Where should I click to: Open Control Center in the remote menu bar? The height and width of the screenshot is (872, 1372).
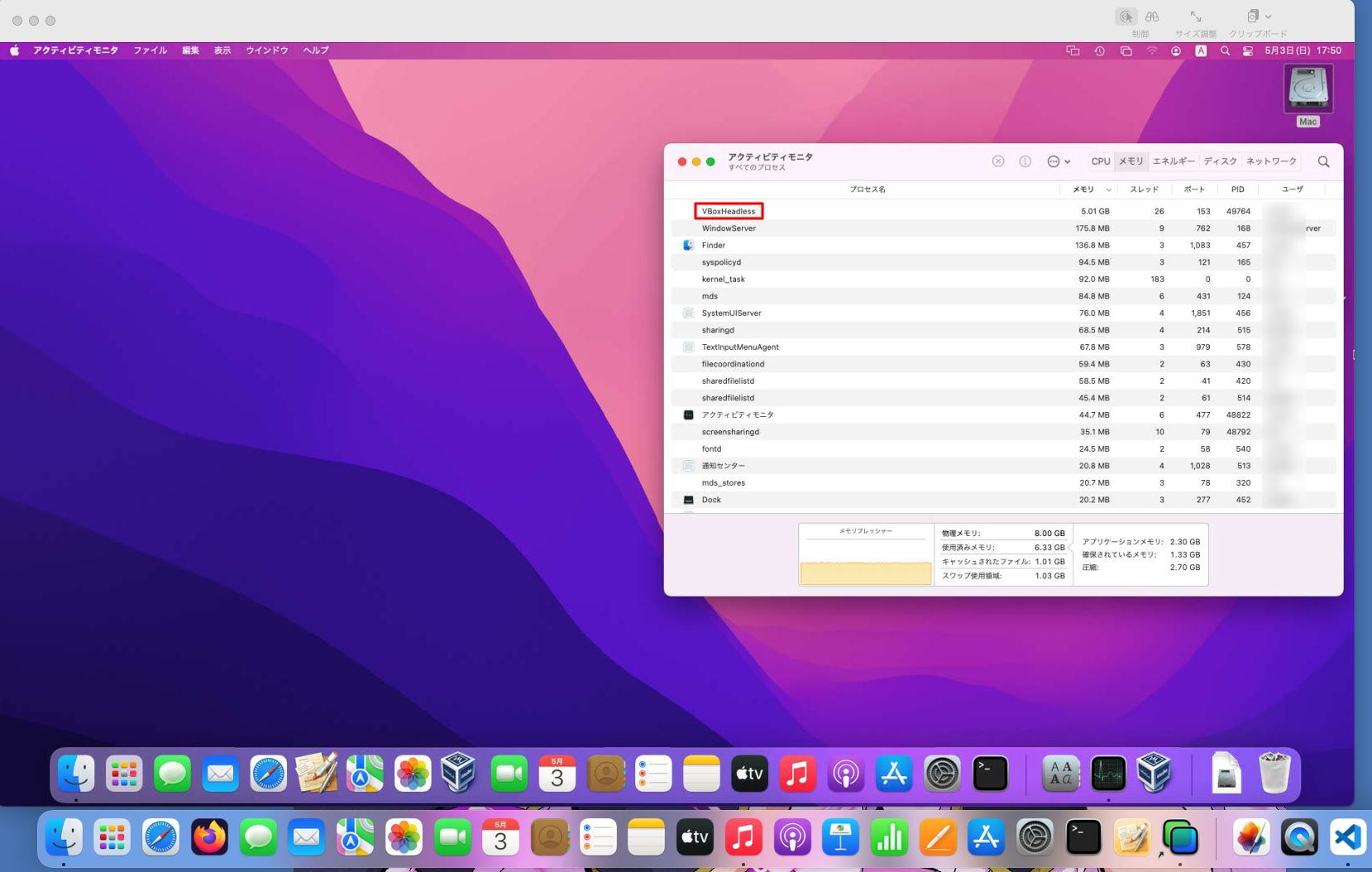pos(1247,50)
